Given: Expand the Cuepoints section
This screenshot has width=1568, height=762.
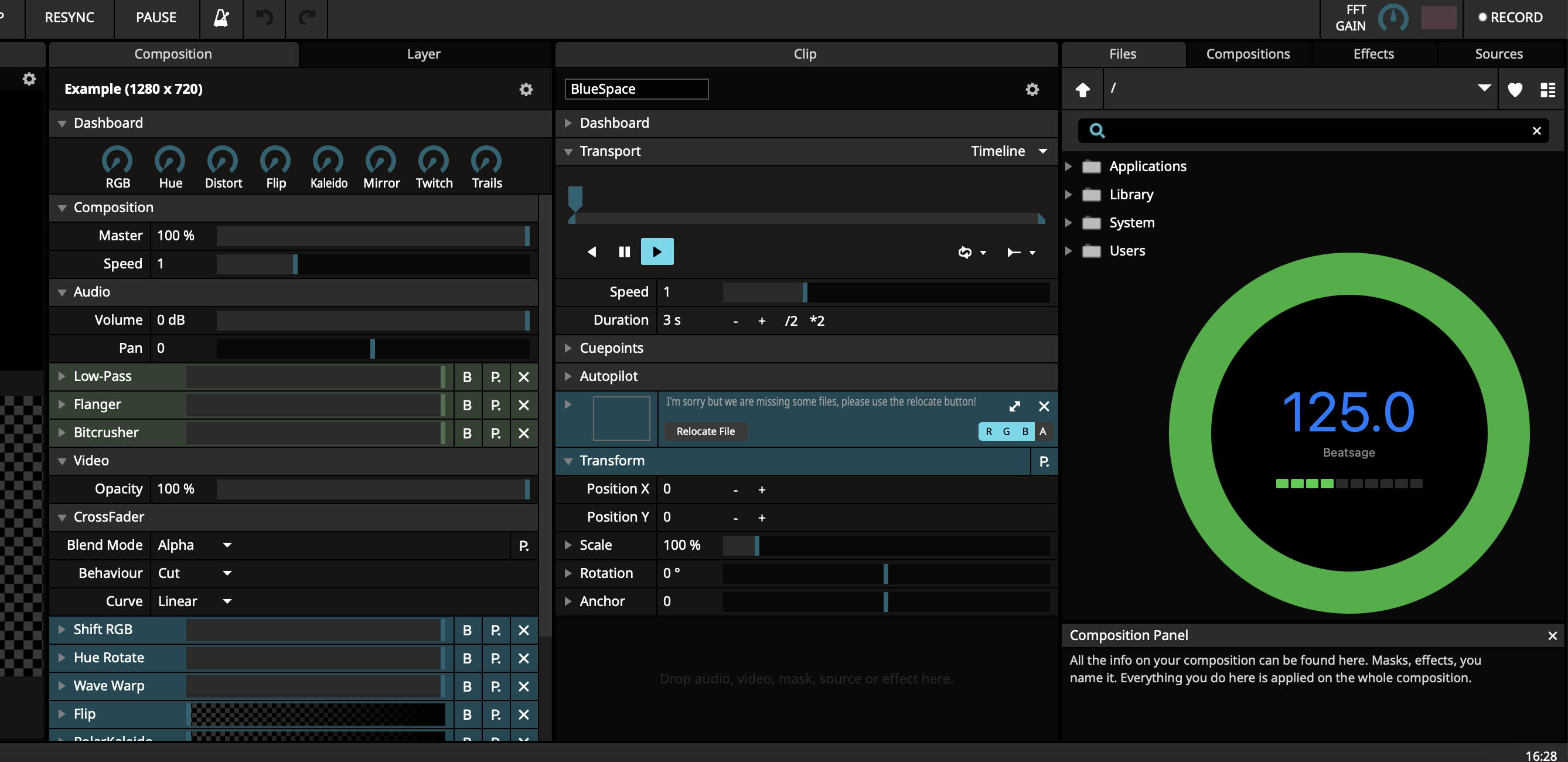Looking at the screenshot, I should tap(568, 348).
